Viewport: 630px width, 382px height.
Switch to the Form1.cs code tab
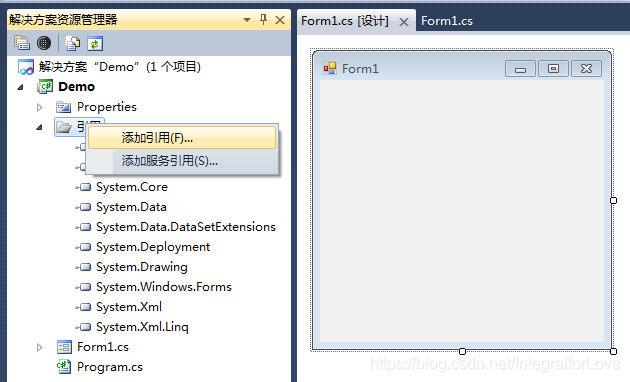pos(447,21)
